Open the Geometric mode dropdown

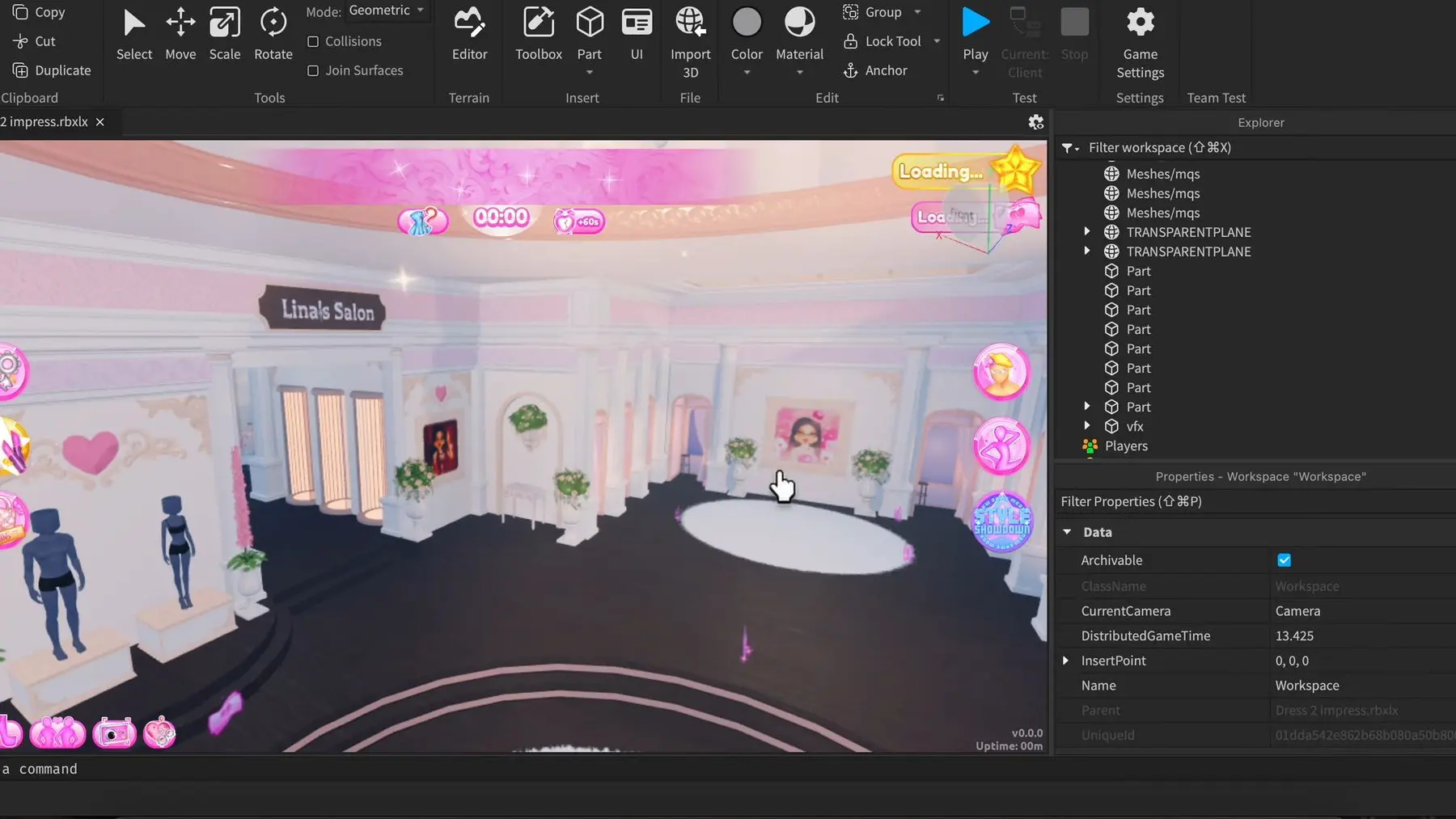coord(388,11)
